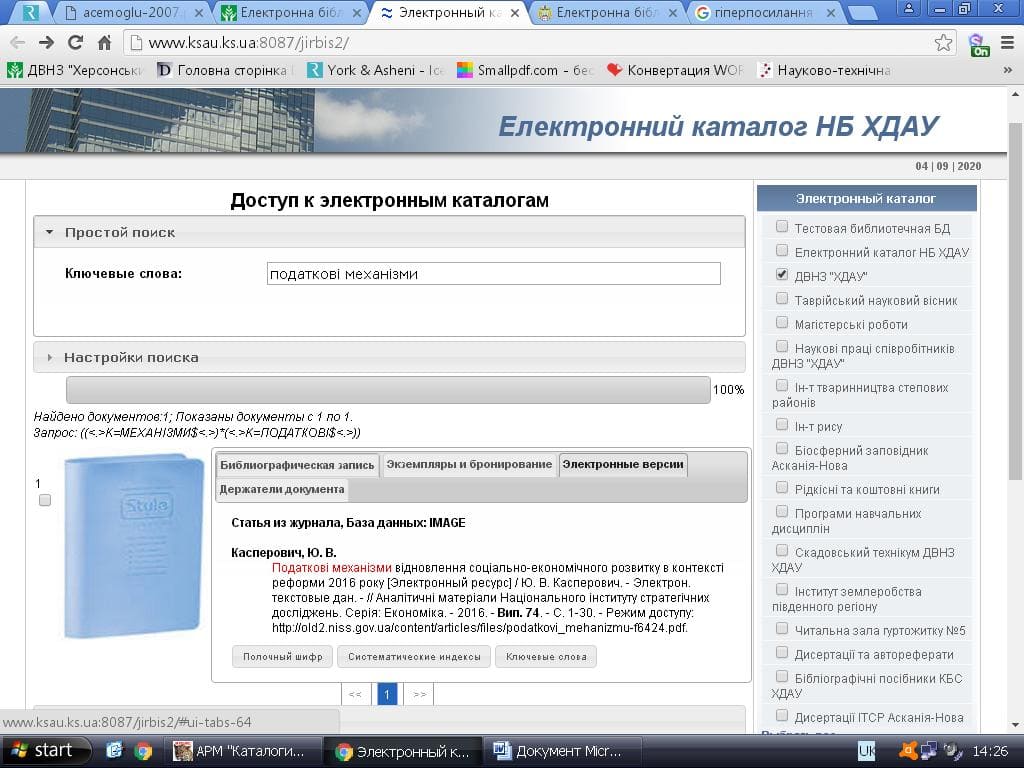Click the date text 04 | 09 | 2020
Viewport: 1024px width, 768px height.
(x=948, y=166)
